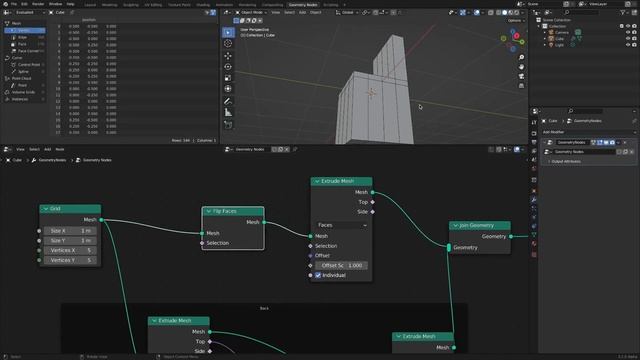Image resolution: width=640 pixels, height=360 pixels.
Task: Click the viewport Options button
Action: [516, 20]
